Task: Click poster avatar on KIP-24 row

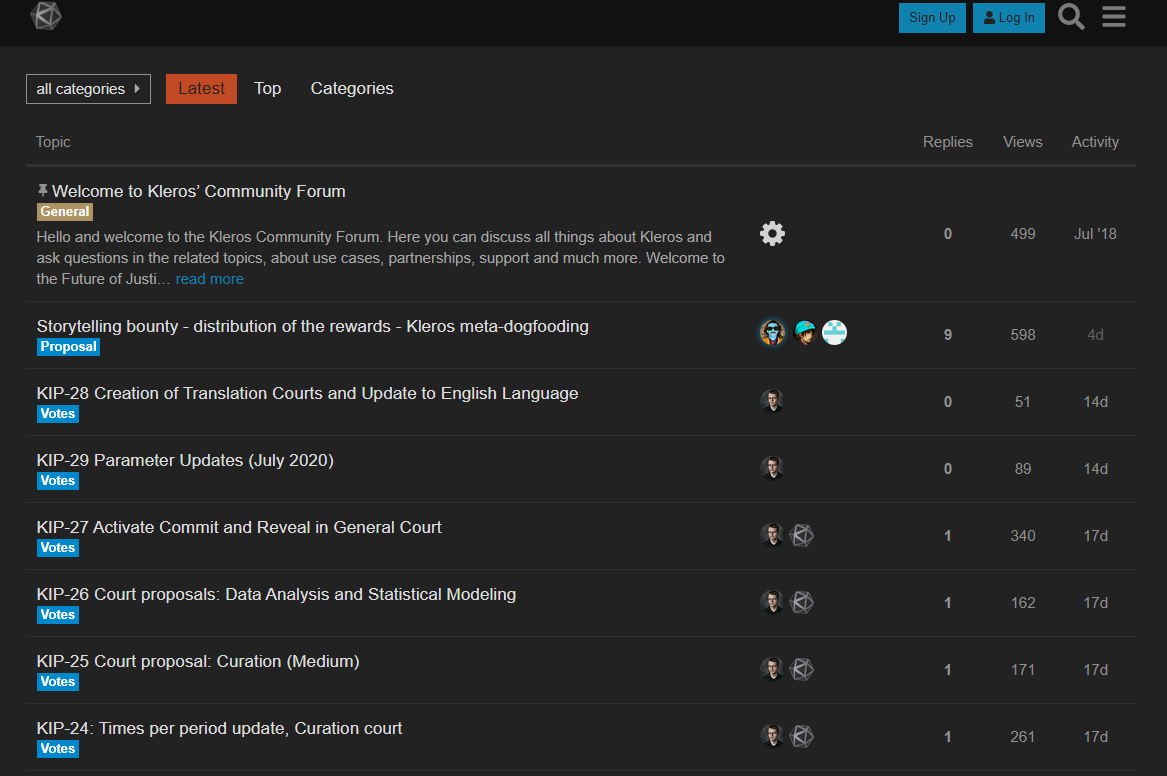Action: point(773,736)
